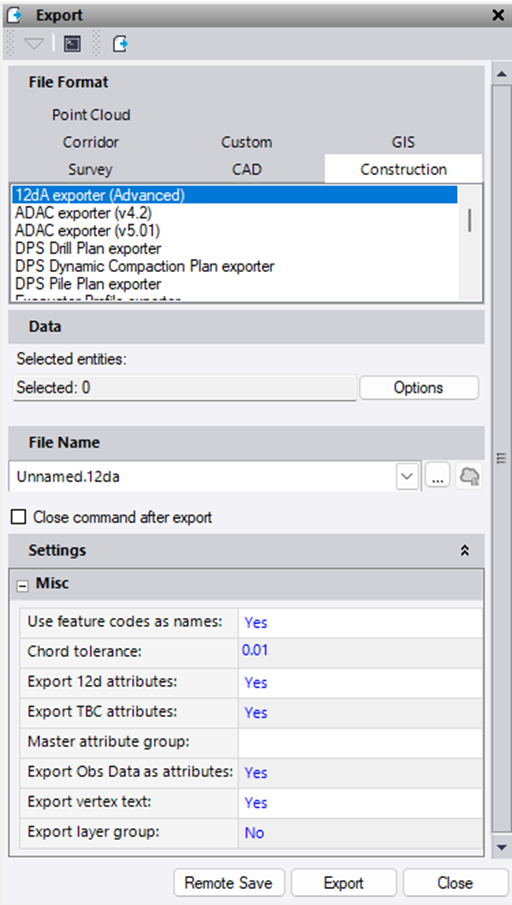This screenshot has height=905, width=512.
Task: Click the cloud save icon beside file name
Action: [469, 477]
